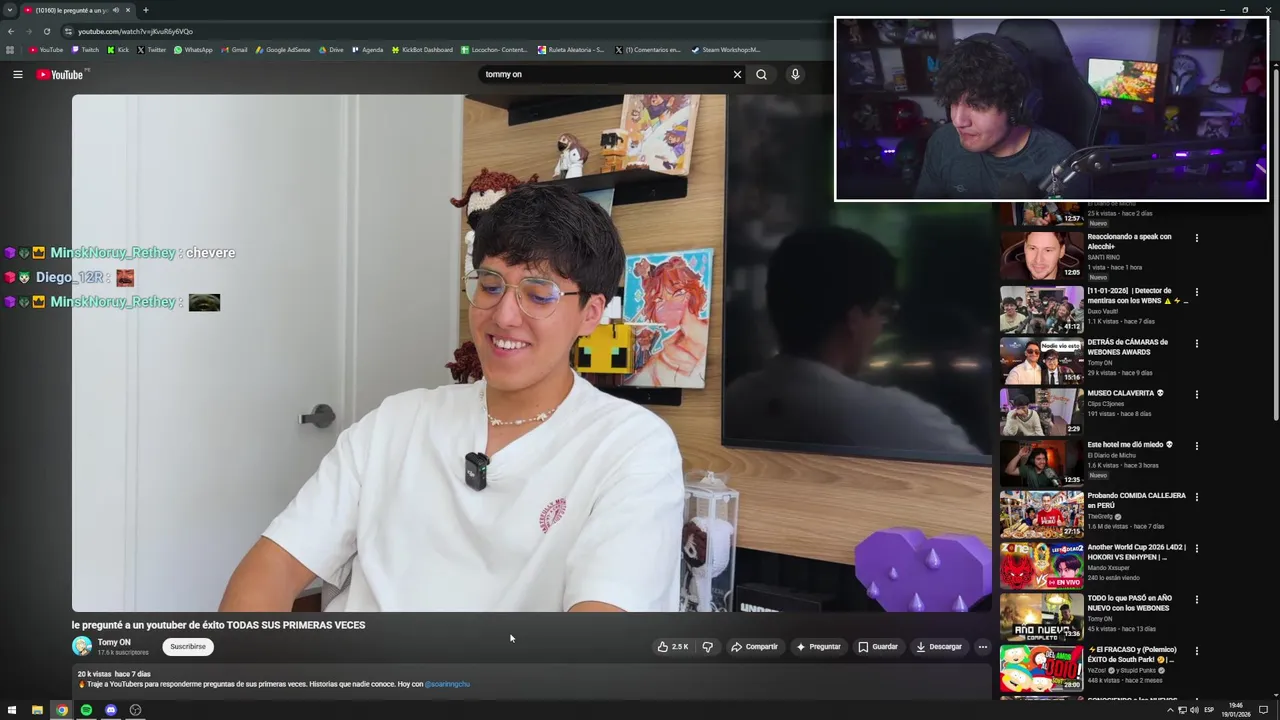
Task: Open 'El FRACASO y (Polemico) ÉXITO' video title
Action: coord(1132,655)
